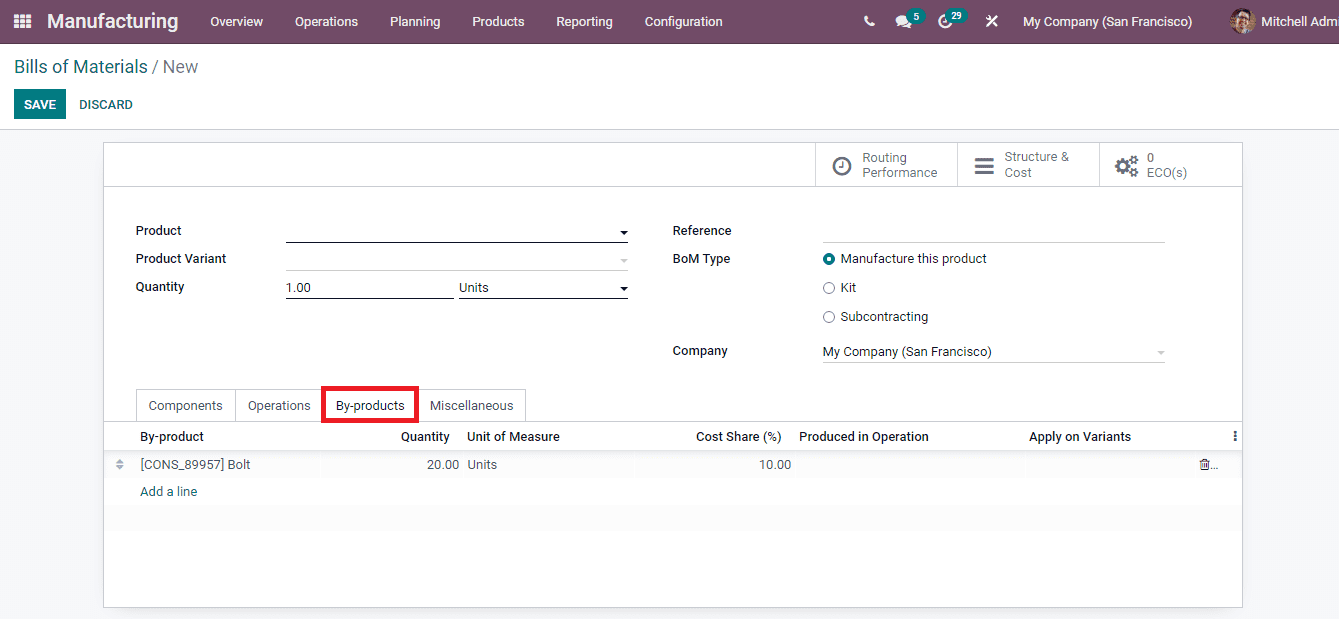Save the new Bill of Materials
This screenshot has width=1339, height=619.
point(39,104)
